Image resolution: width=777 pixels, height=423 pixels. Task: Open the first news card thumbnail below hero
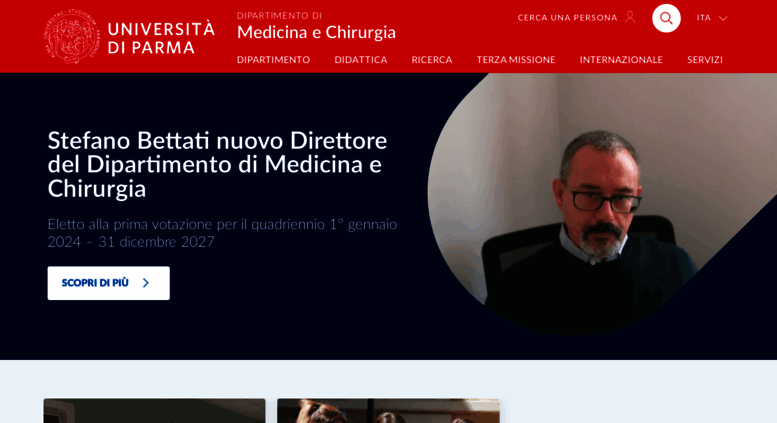pos(155,411)
